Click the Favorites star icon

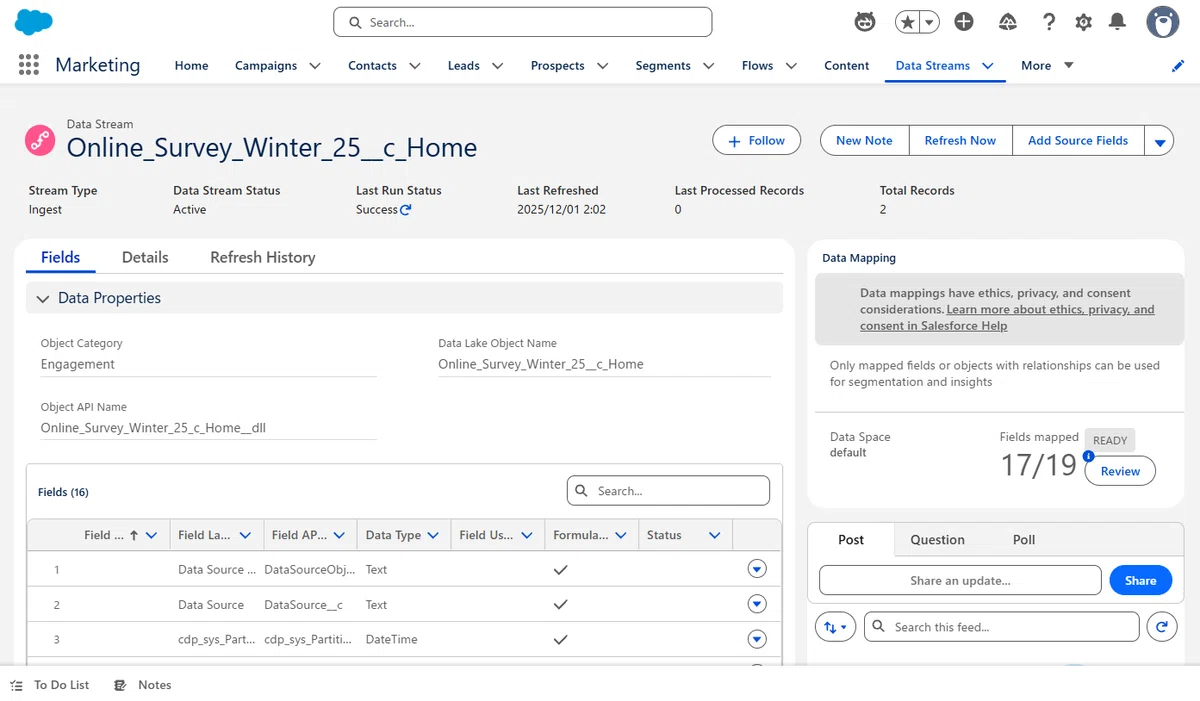coord(908,22)
